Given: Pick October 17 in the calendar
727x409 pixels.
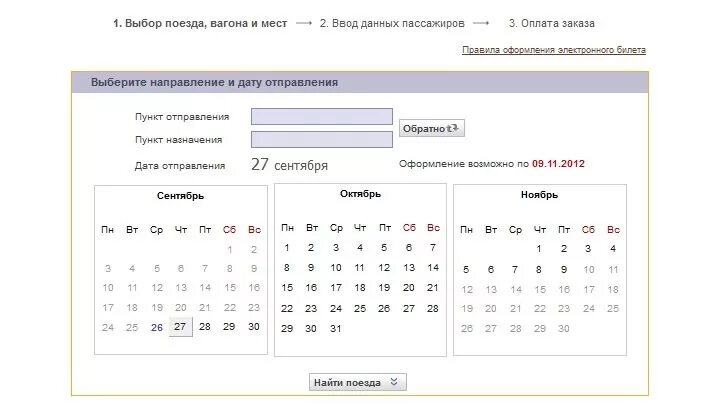Looking at the screenshot, I should (x=336, y=288).
